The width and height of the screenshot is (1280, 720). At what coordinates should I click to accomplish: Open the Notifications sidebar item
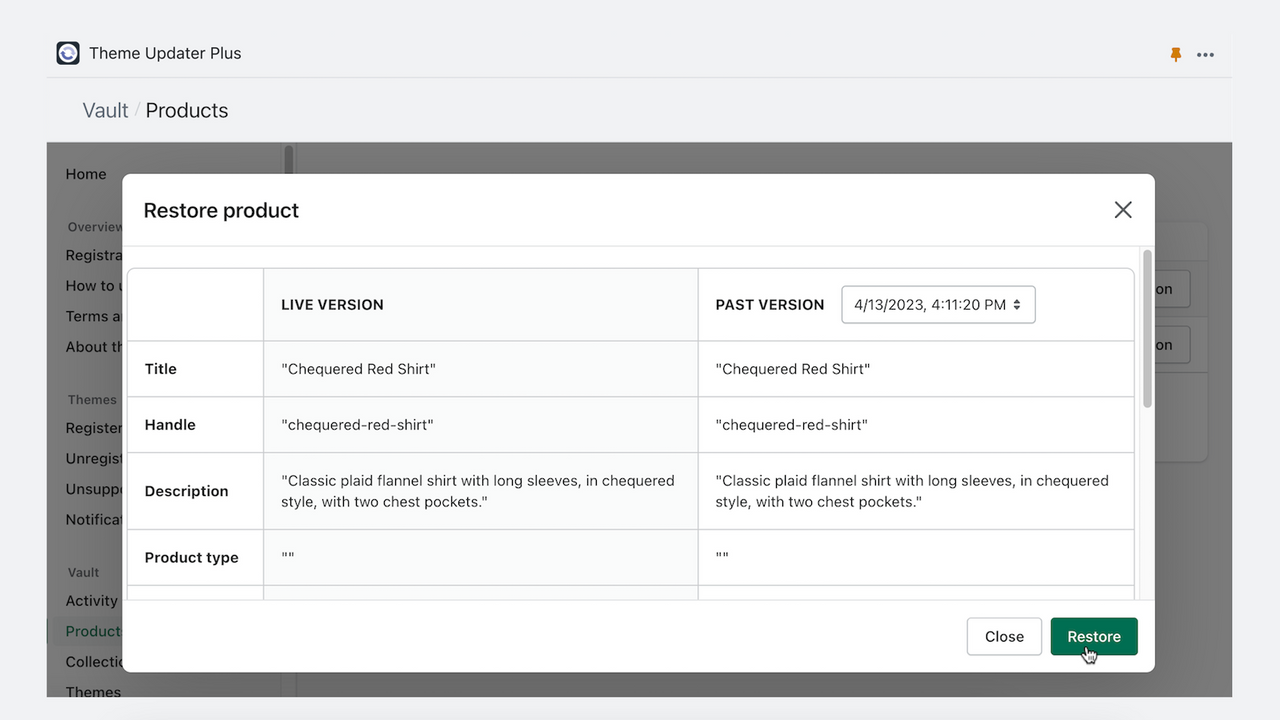tap(94, 520)
